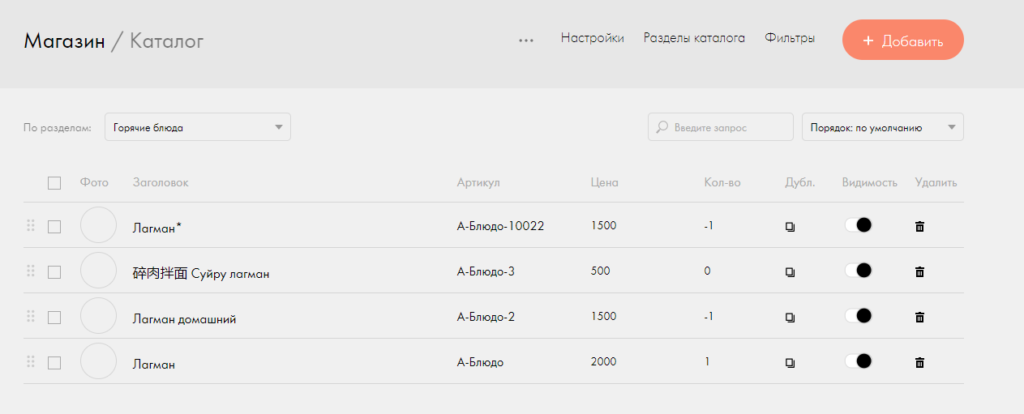
Task: Remove the Лагман домашний item
Action: coord(920,317)
